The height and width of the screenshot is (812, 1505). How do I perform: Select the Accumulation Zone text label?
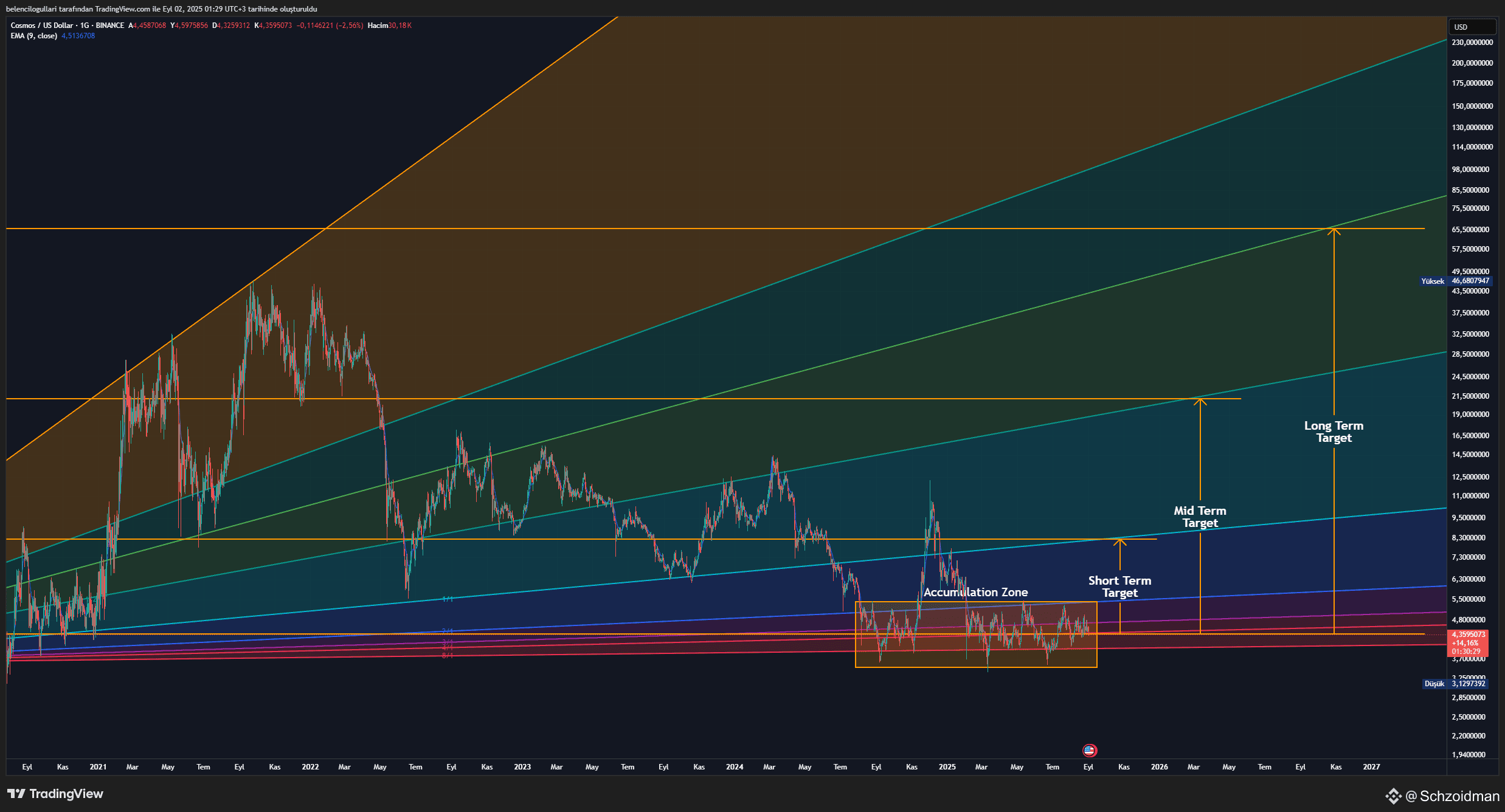[x=975, y=592]
